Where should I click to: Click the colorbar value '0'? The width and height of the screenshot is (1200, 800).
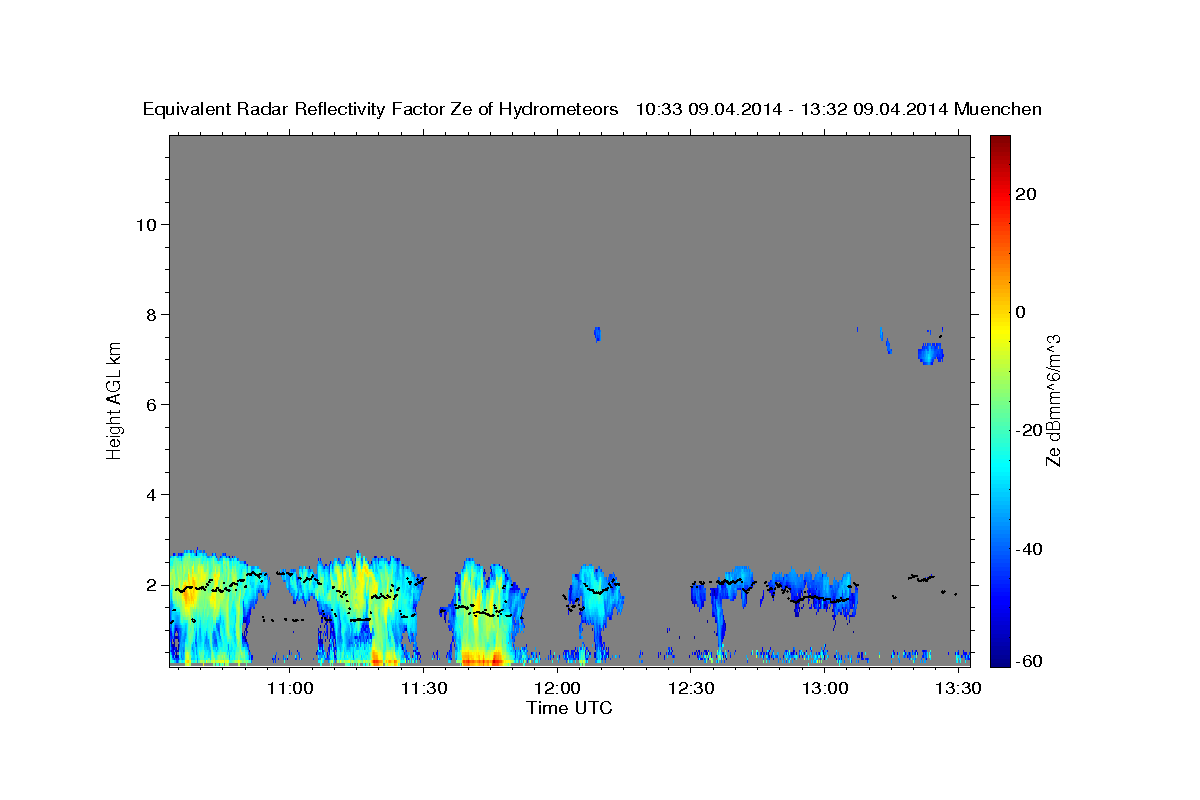point(1020,312)
